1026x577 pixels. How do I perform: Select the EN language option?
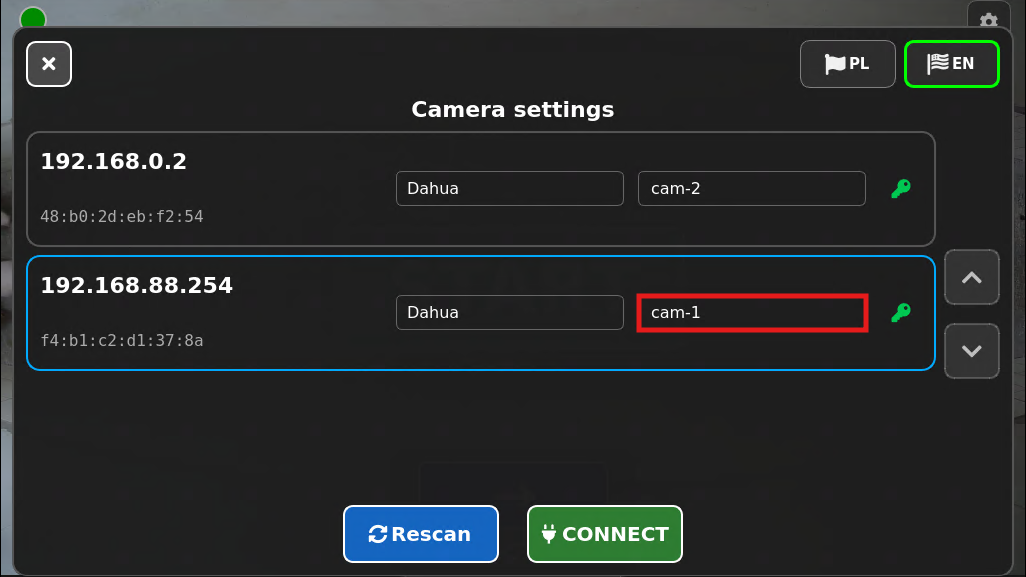point(951,64)
